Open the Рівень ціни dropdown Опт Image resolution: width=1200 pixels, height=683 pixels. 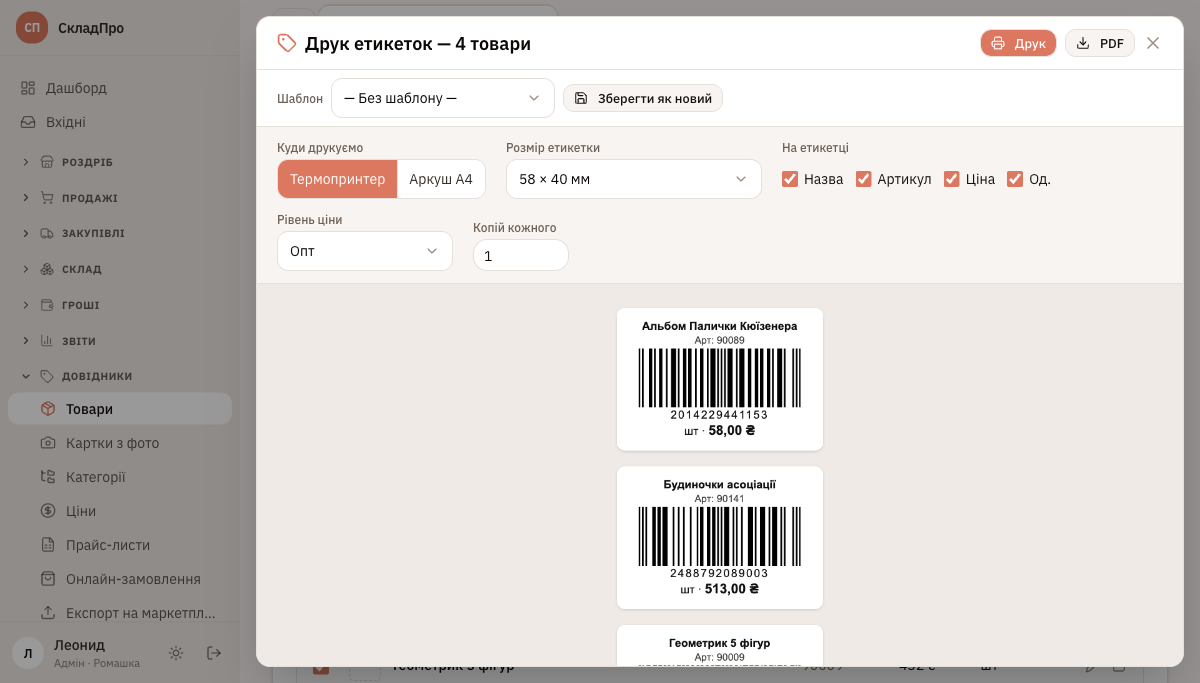[365, 251]
